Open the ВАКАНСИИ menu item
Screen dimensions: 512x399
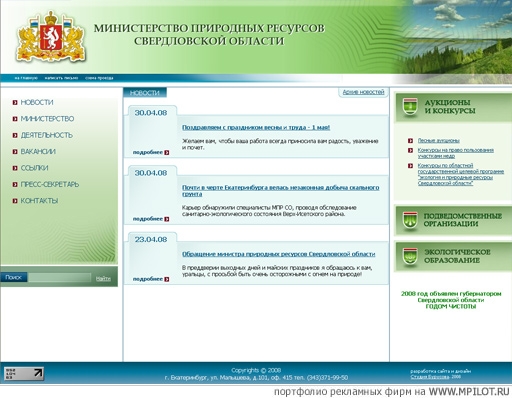(38, 151)
